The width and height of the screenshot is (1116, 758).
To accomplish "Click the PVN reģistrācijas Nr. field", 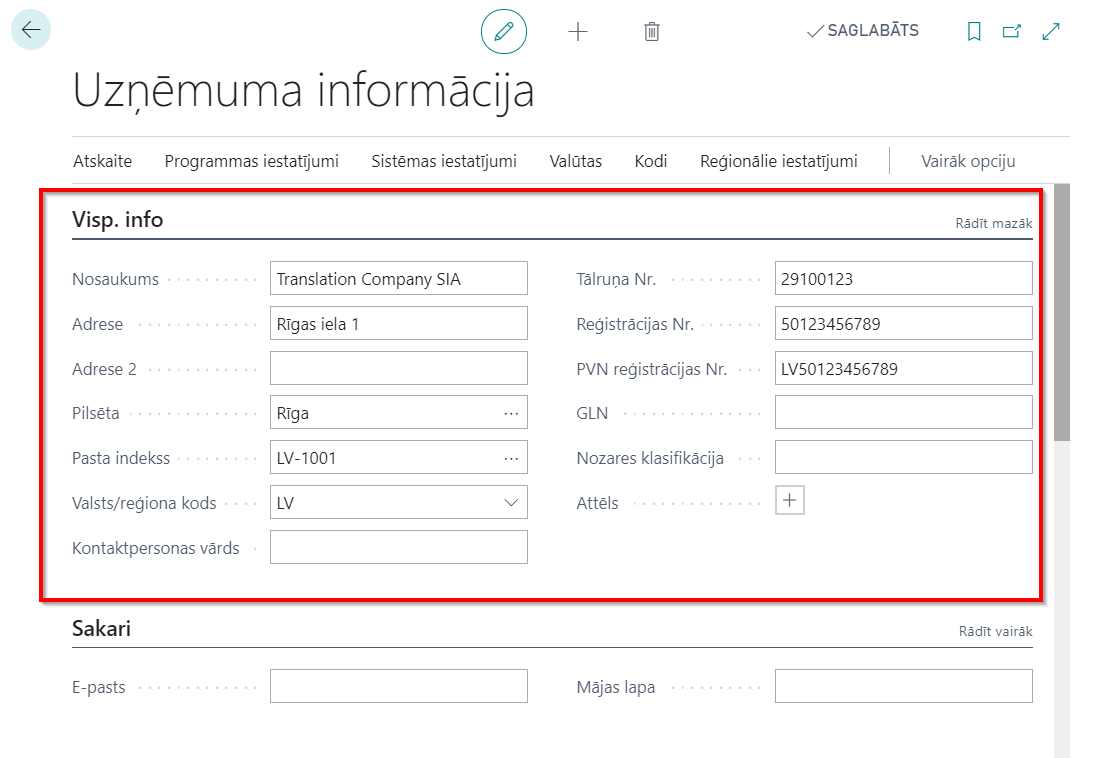I will tap(904, 368).
